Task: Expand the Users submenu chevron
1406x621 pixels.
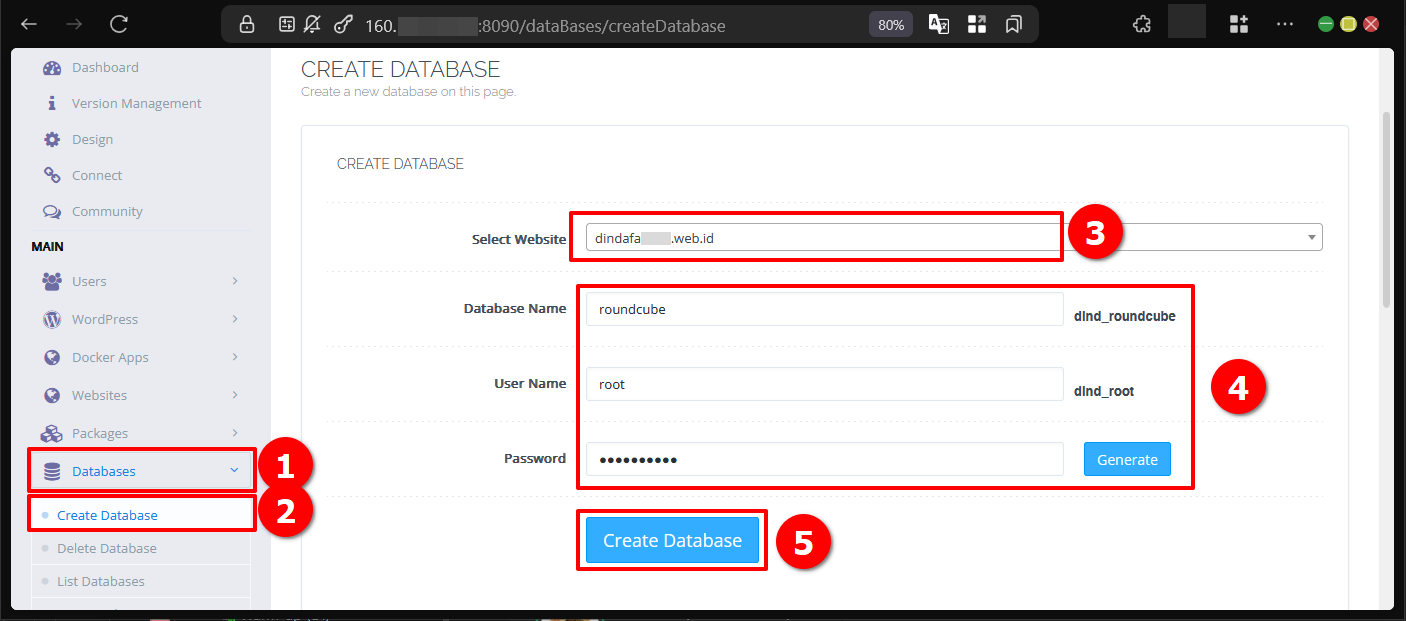Action: pyautogui.click(x=235, y=282)
